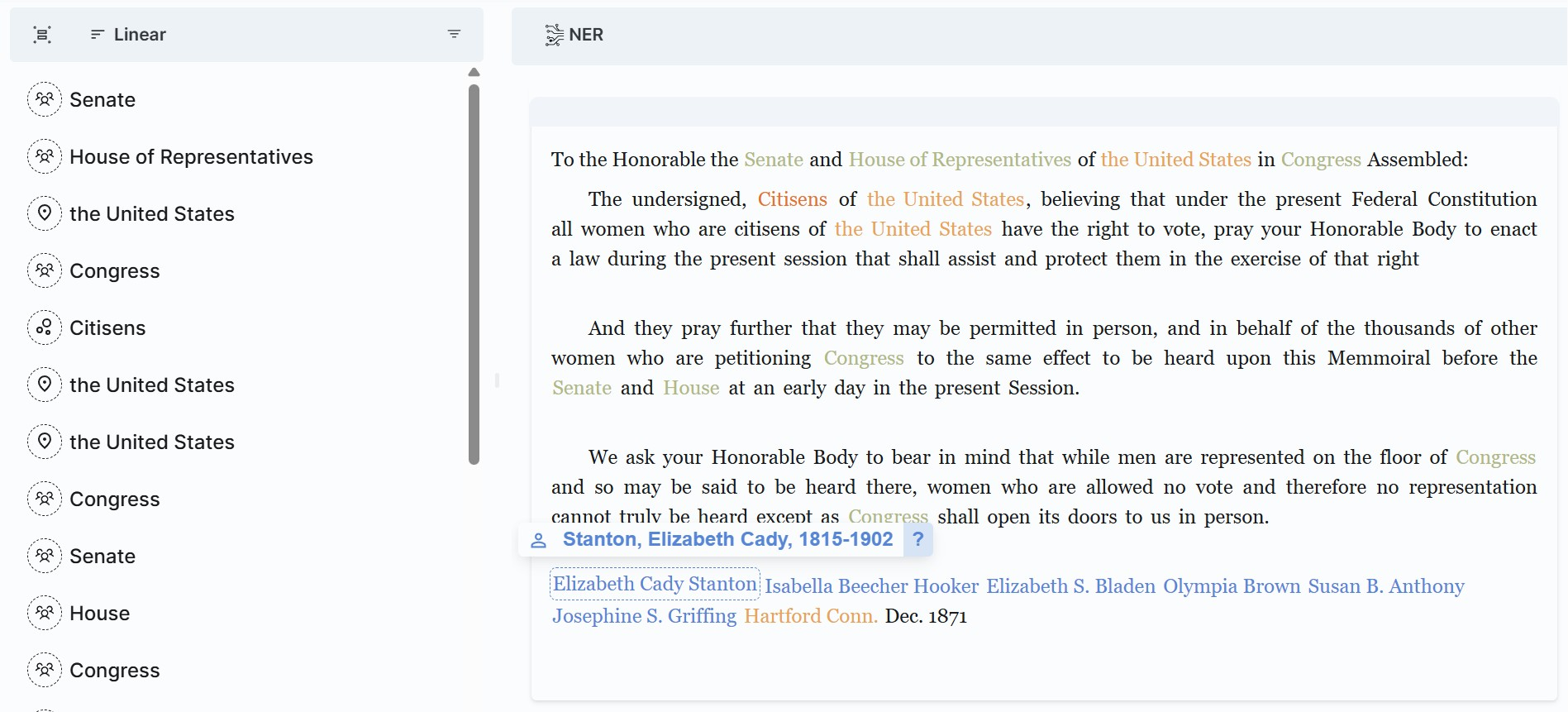1568x712 pixels.
Task: Click Congress after the word petitioning
Action: [864, 358]
